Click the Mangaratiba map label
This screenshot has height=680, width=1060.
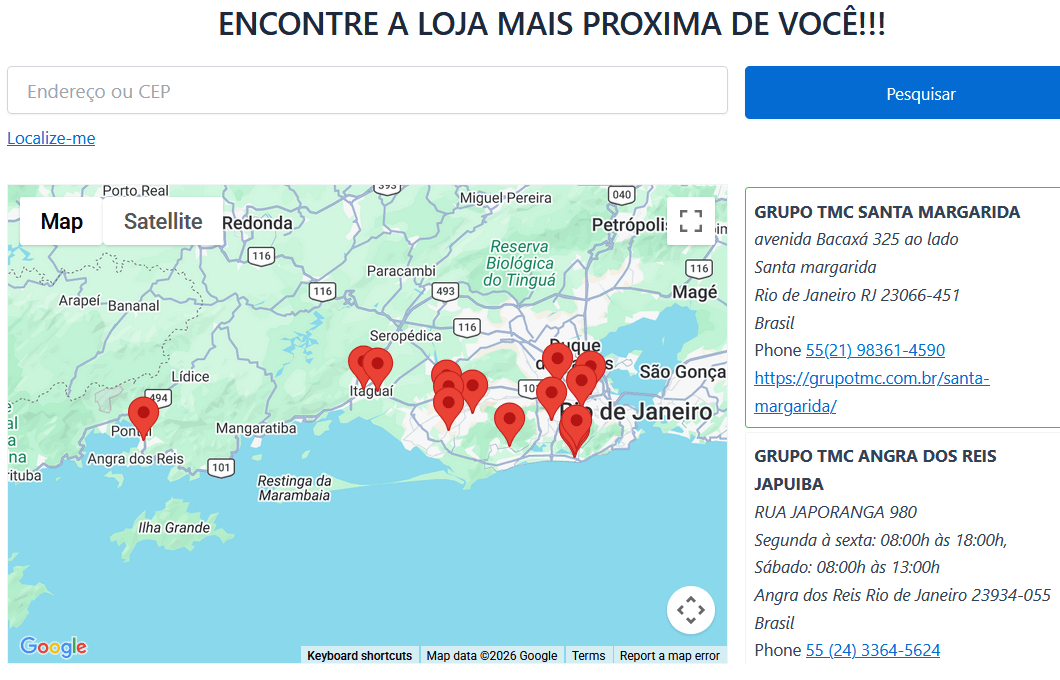256,429
